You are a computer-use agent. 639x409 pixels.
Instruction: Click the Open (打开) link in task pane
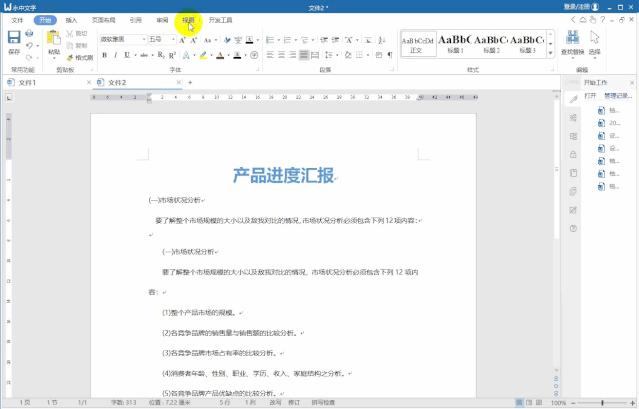click(x=590, y=95)
